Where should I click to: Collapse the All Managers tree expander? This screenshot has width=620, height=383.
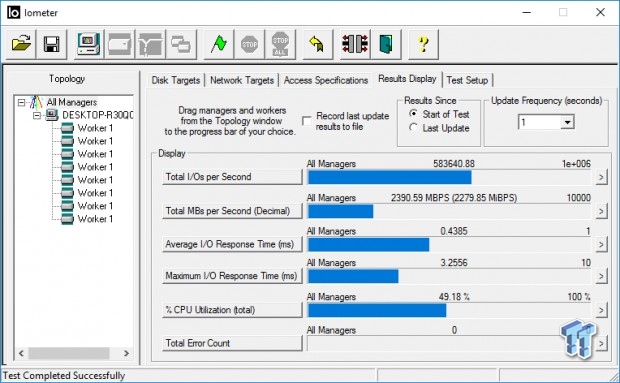point(21,103)
